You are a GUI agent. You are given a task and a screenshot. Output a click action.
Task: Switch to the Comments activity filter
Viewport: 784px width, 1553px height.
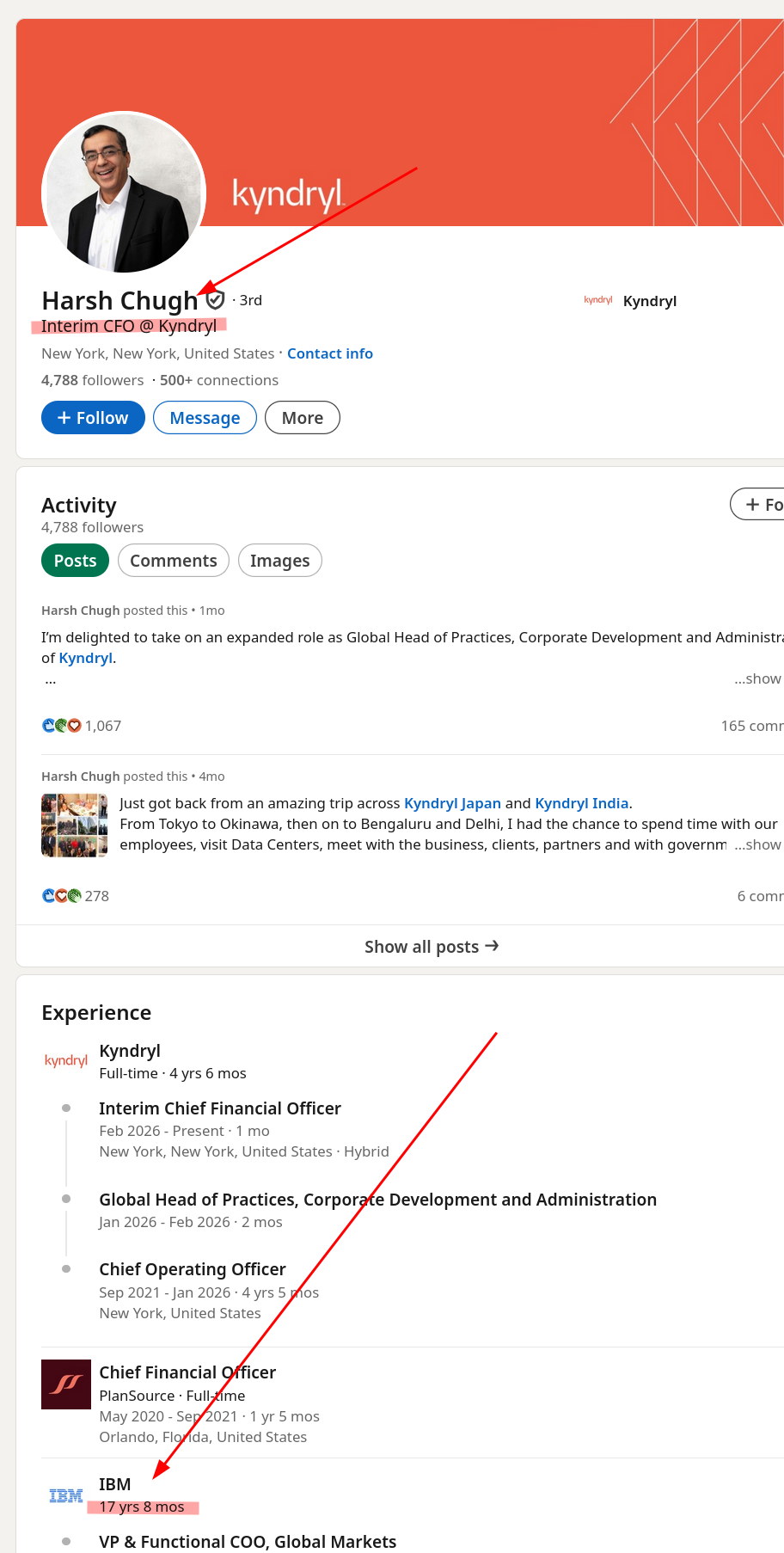(173, 561)
